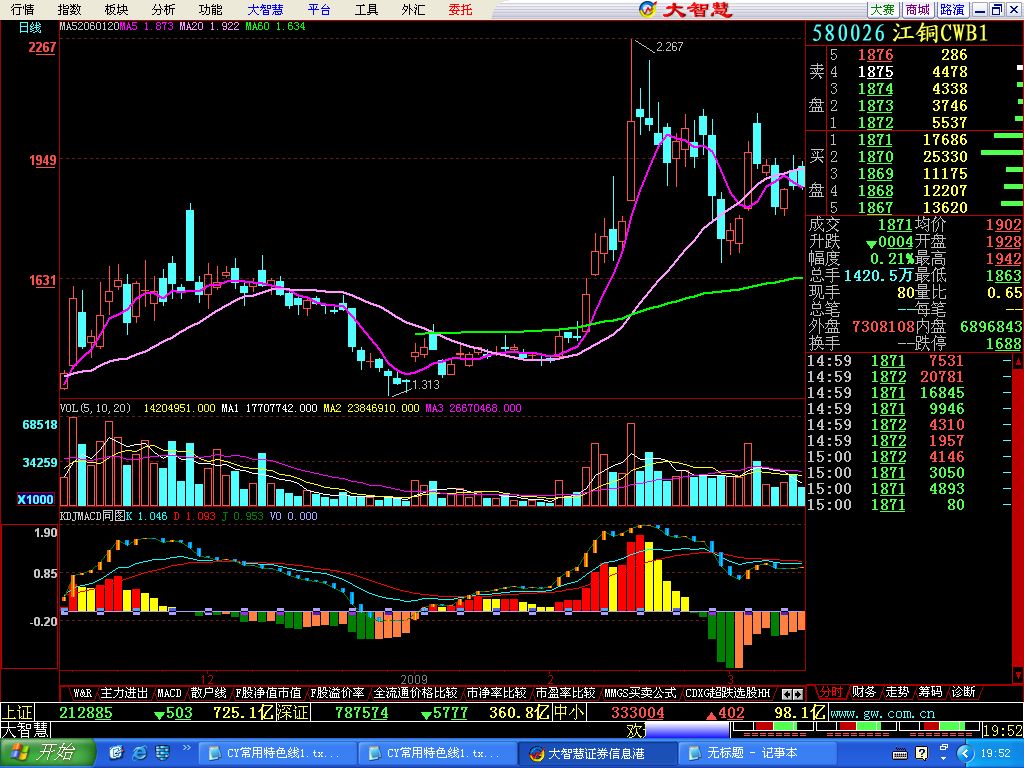Click the help question-mark tray icon
The image size is (1024, 768).
pyautogui.click(x=921, y=754)
